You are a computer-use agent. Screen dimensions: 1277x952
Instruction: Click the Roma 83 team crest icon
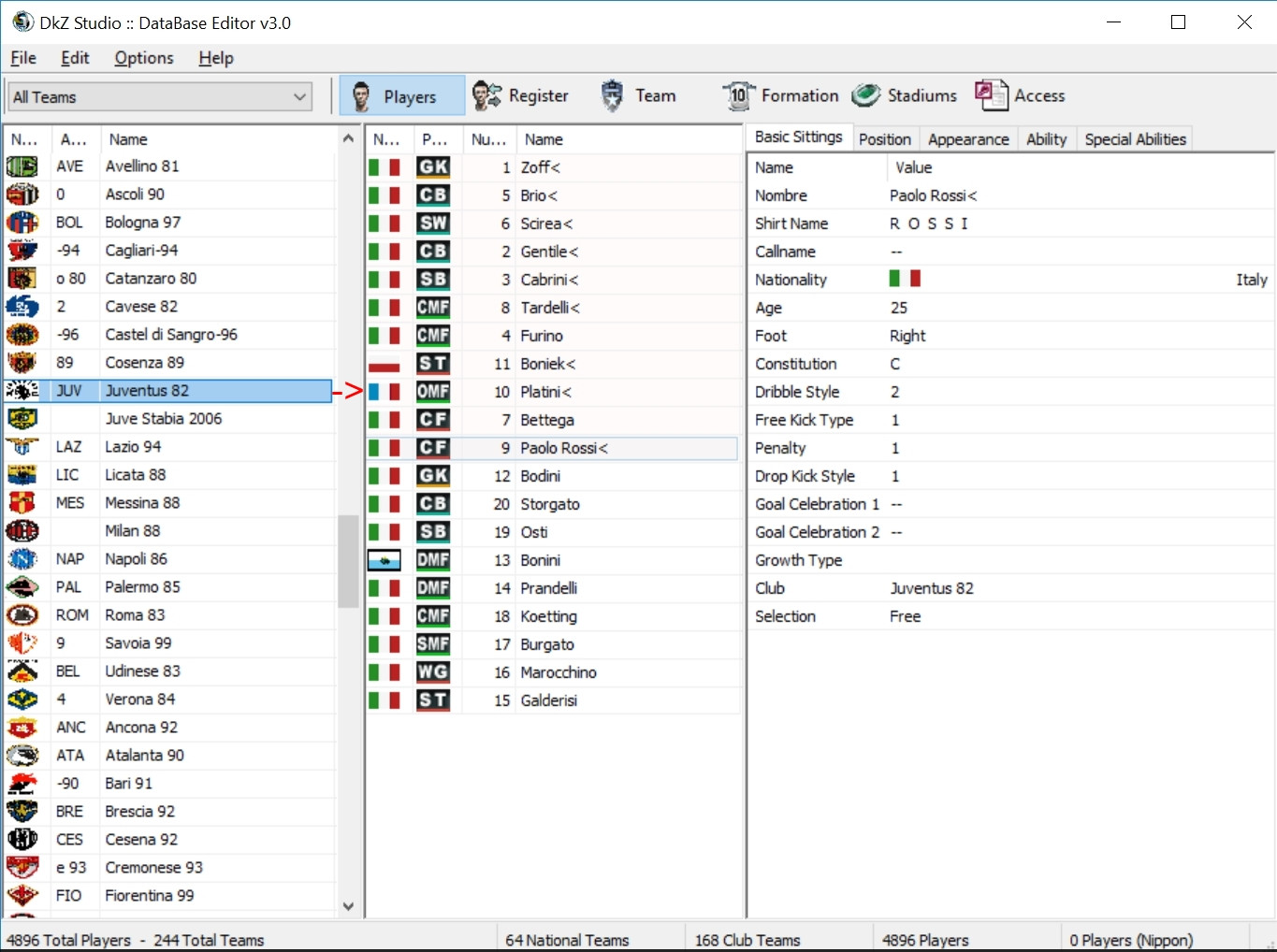(x=22, y=615)
